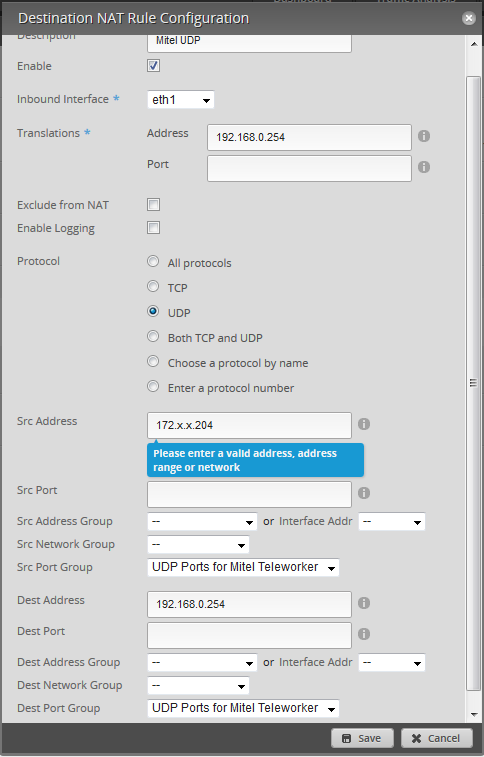The width and height of the screenshot is (484, 757).
Task: Click scrollbar down arrow in dialog
Action: pyautogui.click(x=474, y=715)
